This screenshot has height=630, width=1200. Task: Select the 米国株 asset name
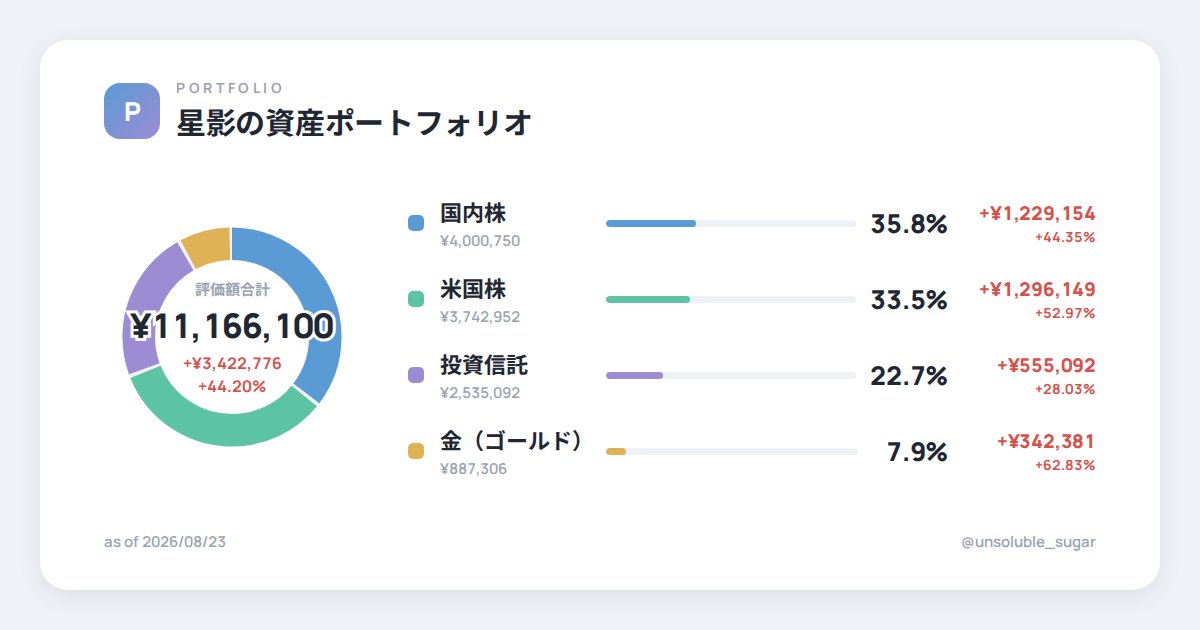473,289
